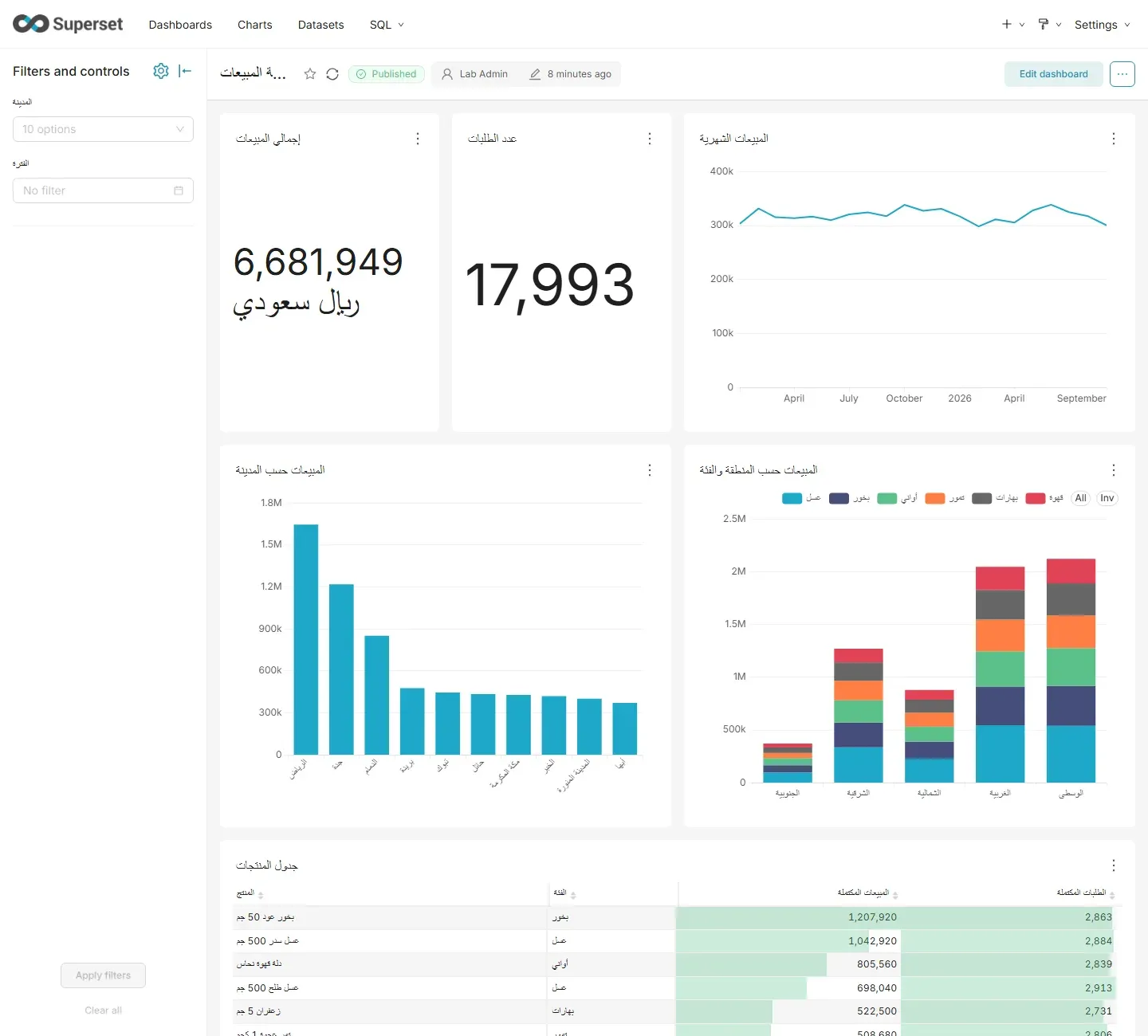Viewport: 1148px width, 1036px height.
Task: Open the عدد الطلبات chart options menu
Action: click(650, 139)
